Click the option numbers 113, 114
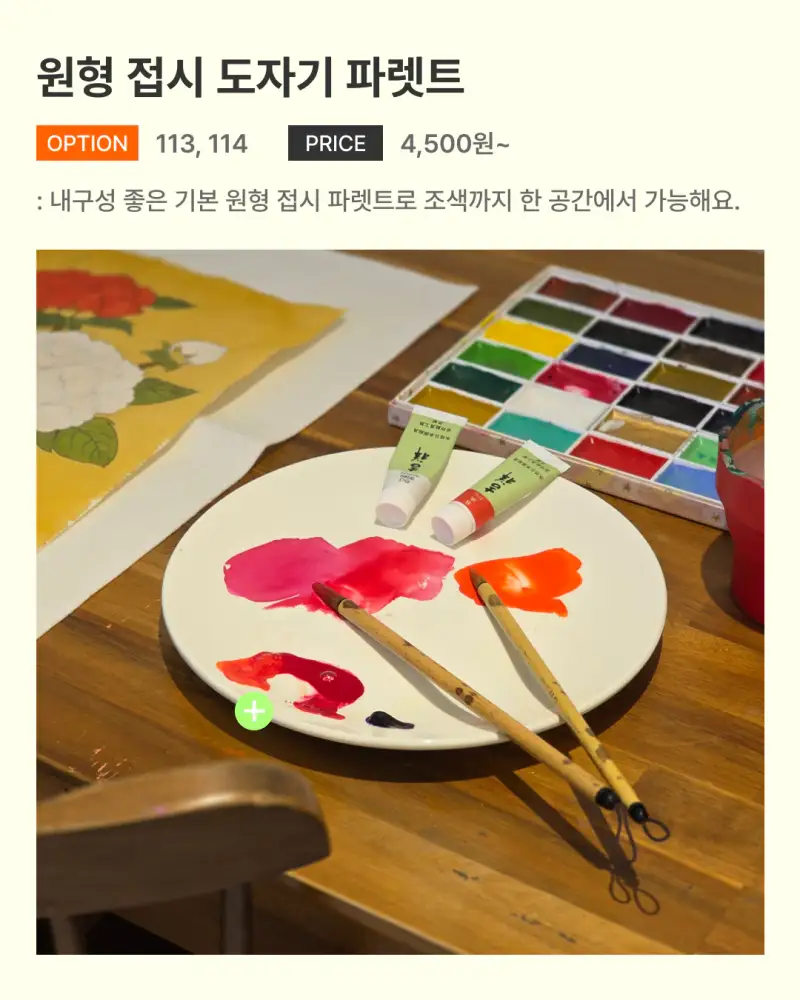 [x=202, y=143]
